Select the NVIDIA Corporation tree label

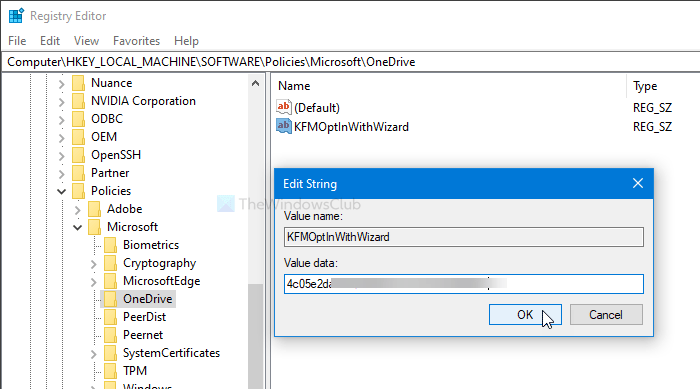click(143, 101)
